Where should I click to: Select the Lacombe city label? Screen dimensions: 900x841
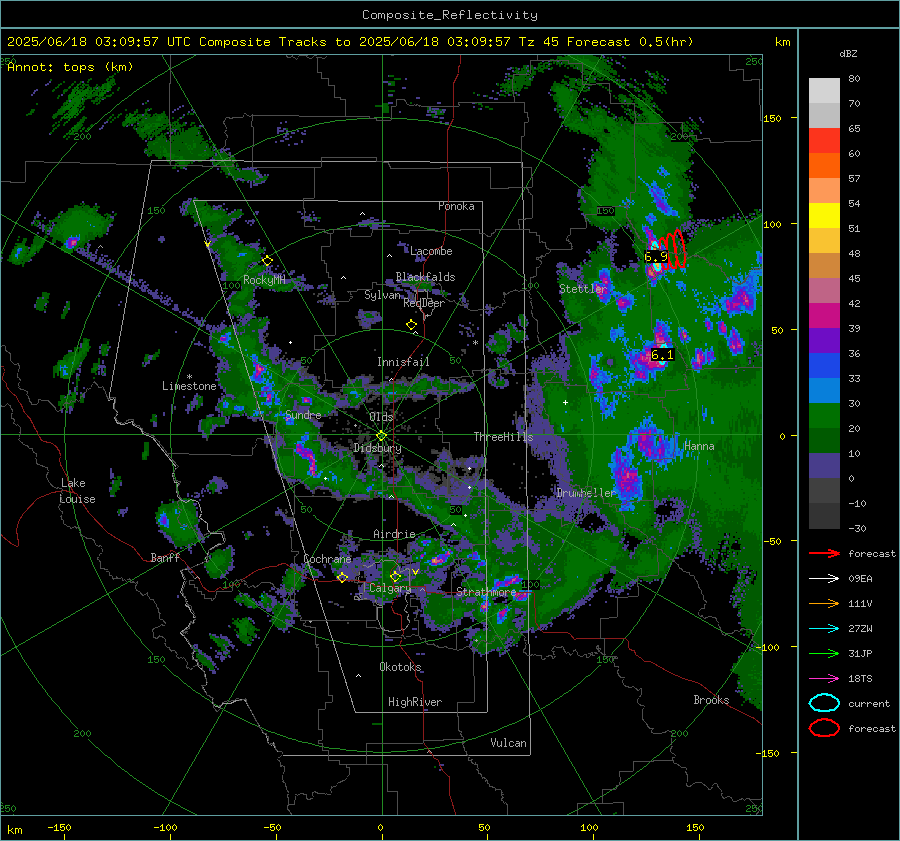431,251
